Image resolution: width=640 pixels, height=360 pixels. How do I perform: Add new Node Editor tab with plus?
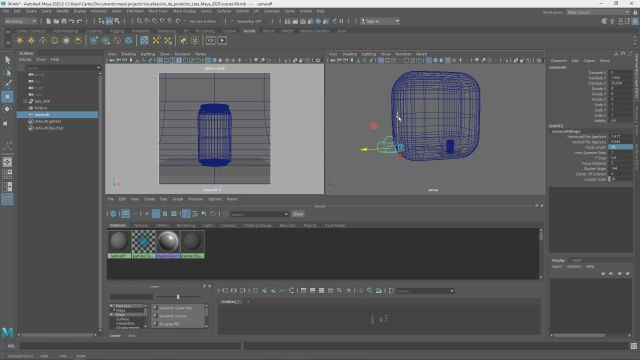point(248,302)
